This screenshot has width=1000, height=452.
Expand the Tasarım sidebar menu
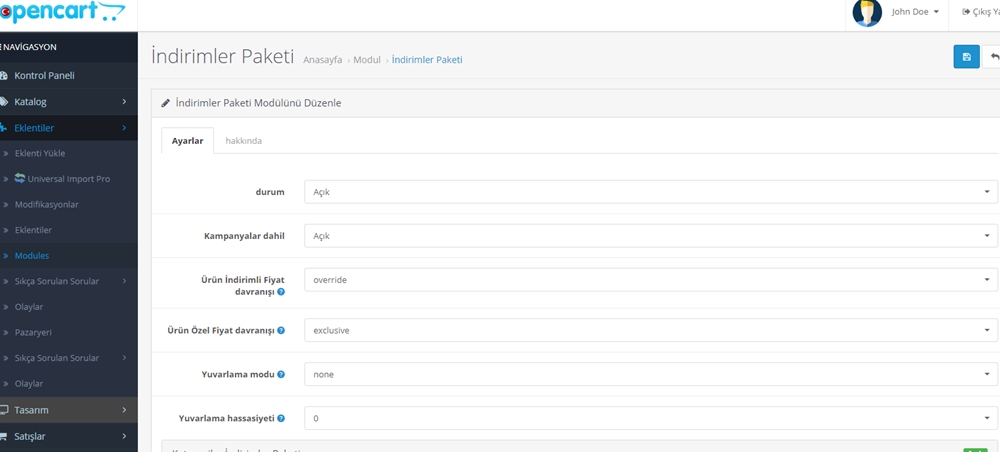pyautogui.click(x=69, y=410)
